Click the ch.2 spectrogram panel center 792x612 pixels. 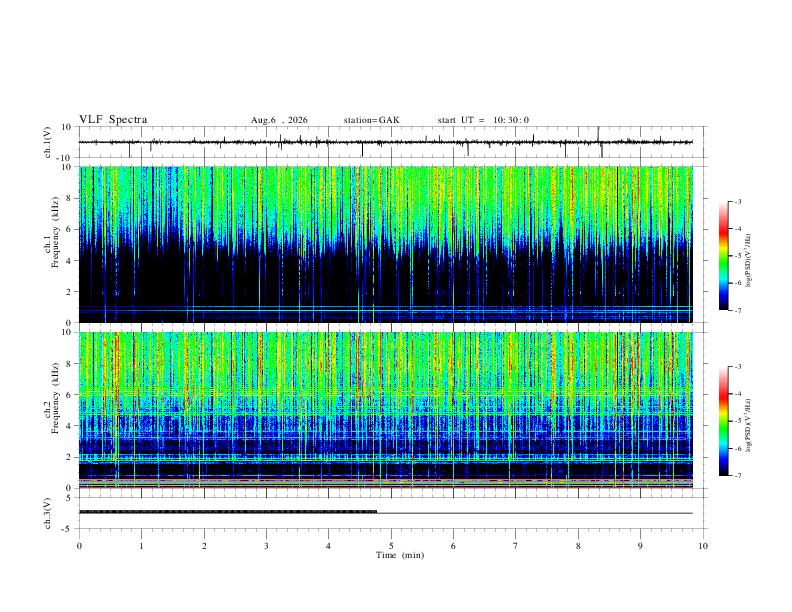pyautogui.click(x=386, y=410)
